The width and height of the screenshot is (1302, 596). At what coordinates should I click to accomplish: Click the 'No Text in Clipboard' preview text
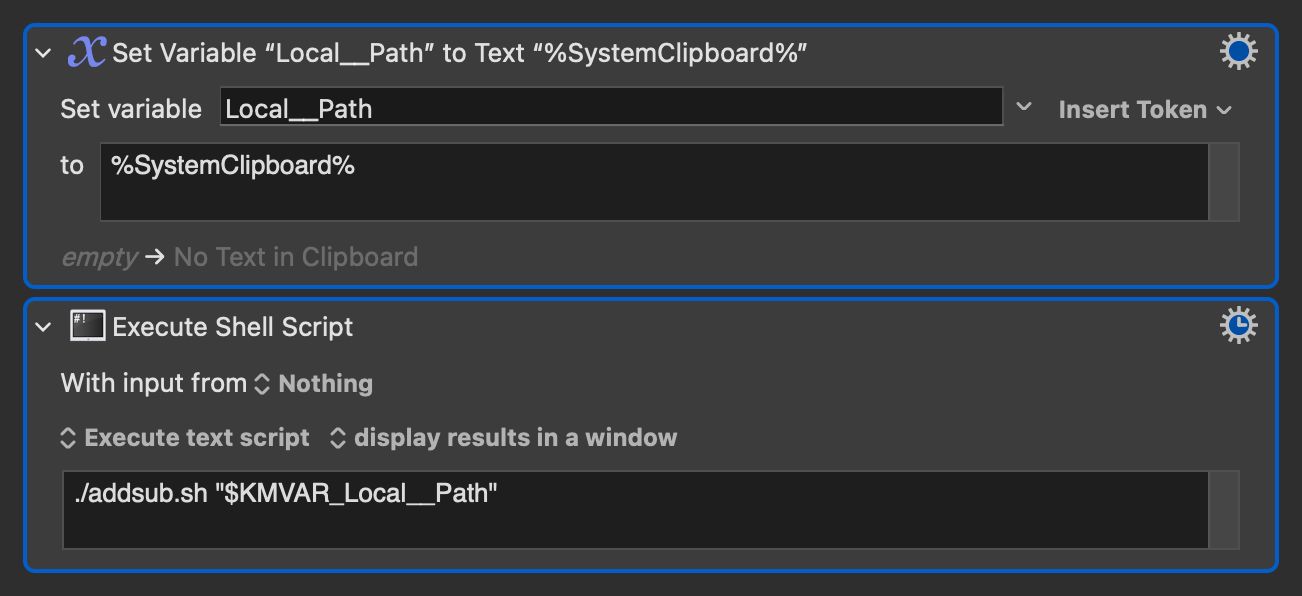point(296,257)
